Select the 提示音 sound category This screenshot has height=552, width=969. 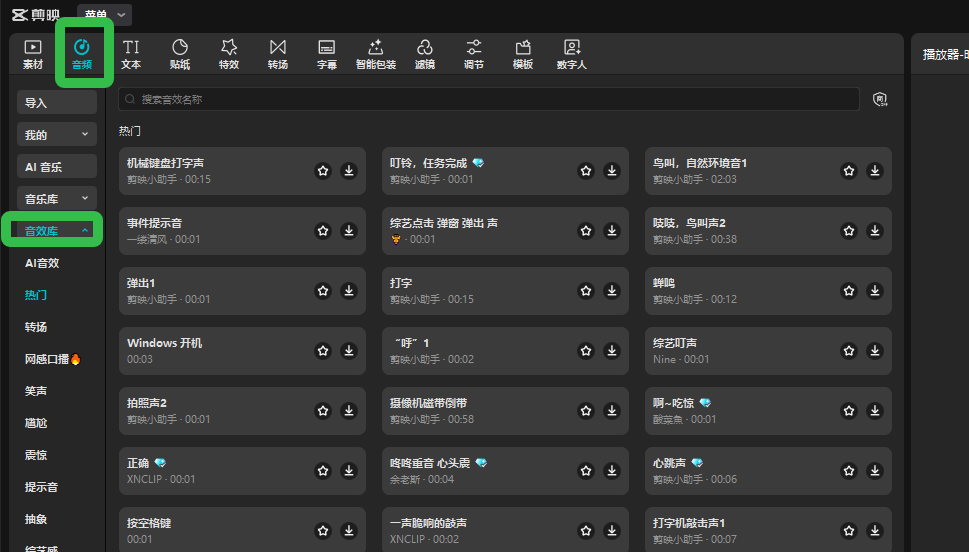tap(41, 487)
